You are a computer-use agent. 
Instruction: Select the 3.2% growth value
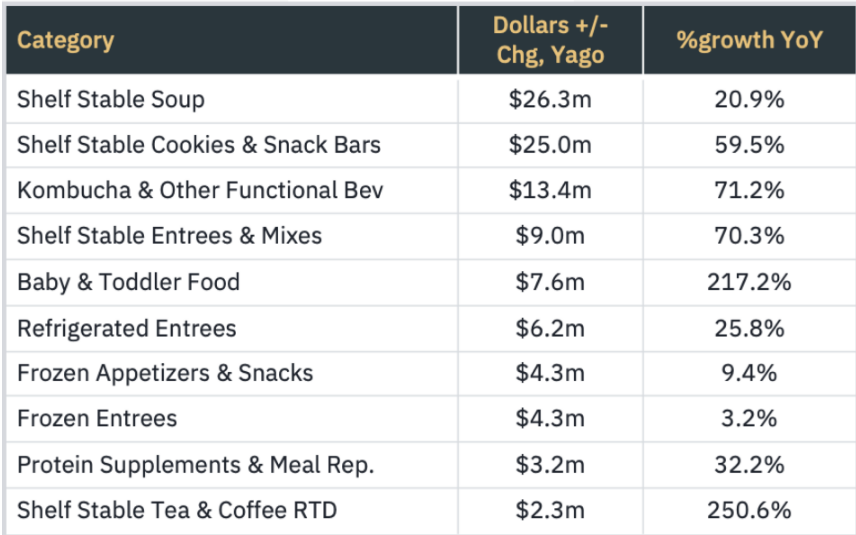click(x=748, y=419)
